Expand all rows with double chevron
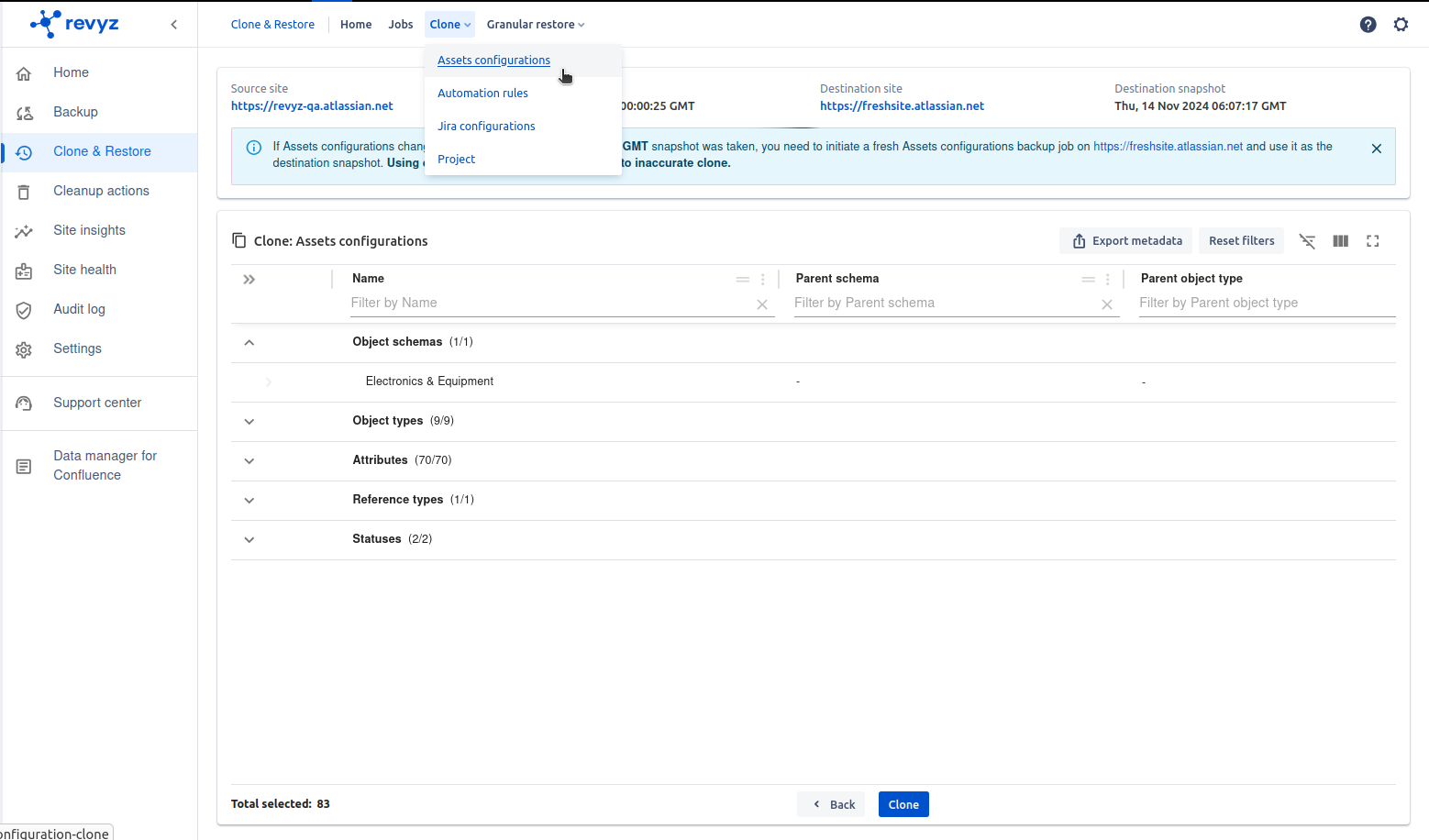1429x840 pixels. tap(249, 280)
